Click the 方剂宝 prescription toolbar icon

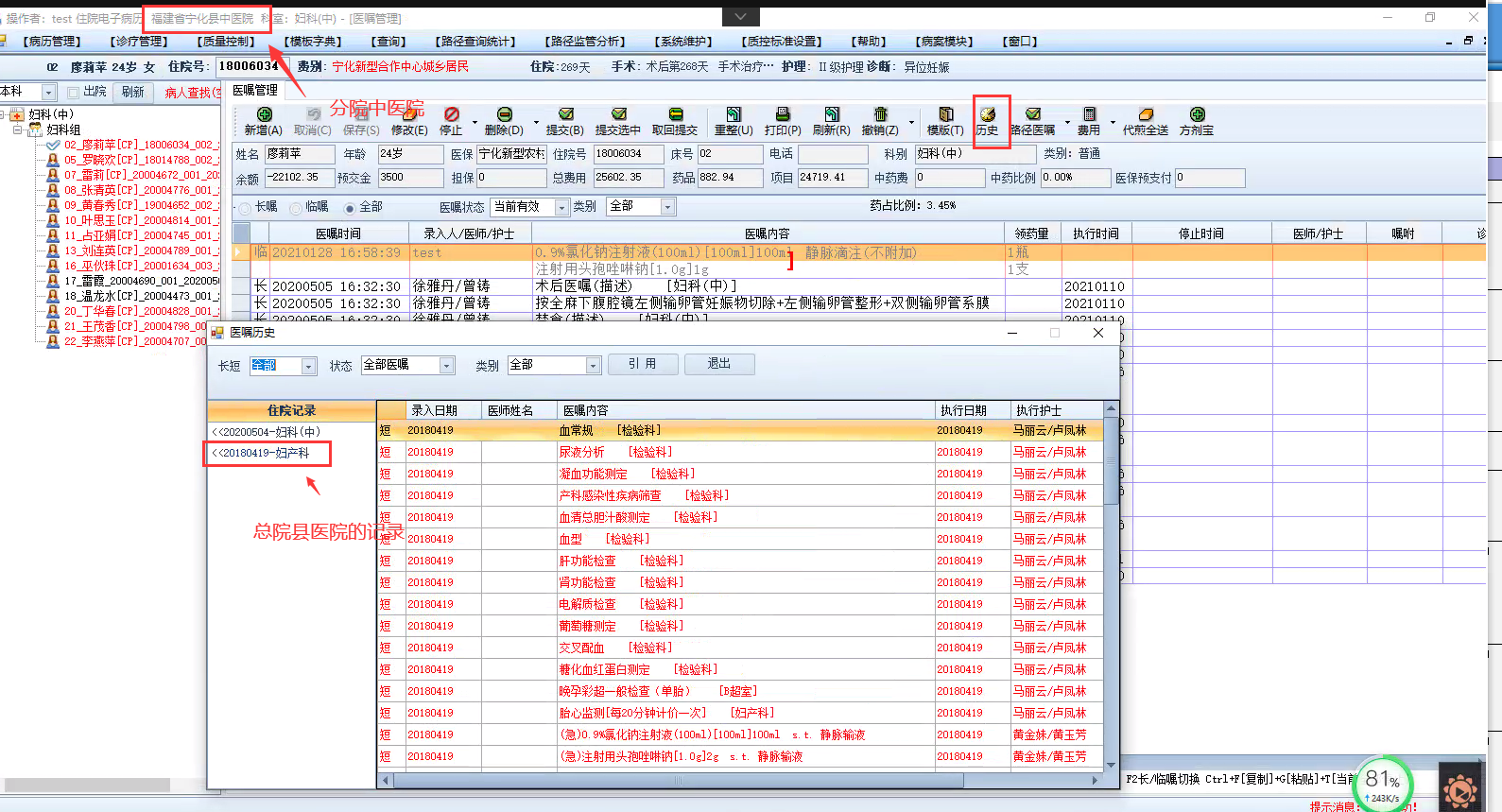(1197, 114)
